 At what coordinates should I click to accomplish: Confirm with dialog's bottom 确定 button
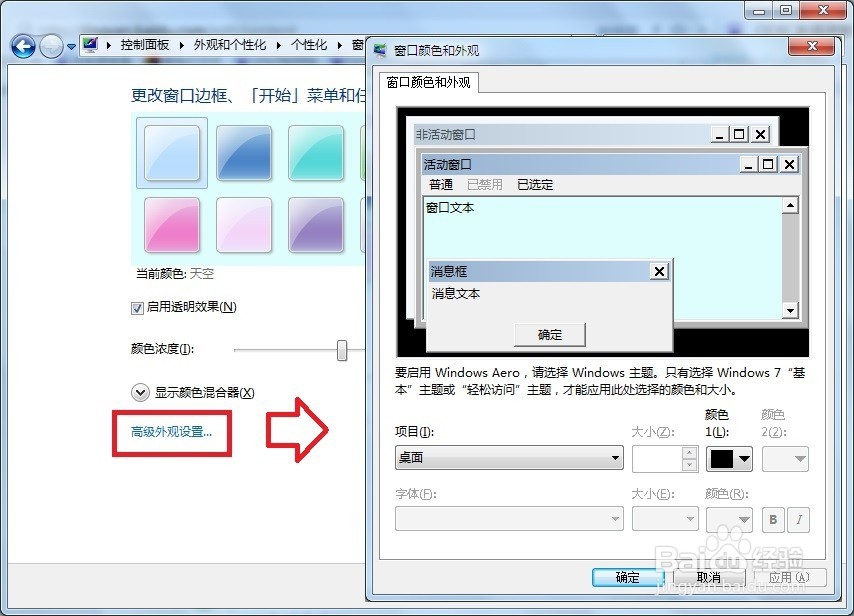(628, 577)
